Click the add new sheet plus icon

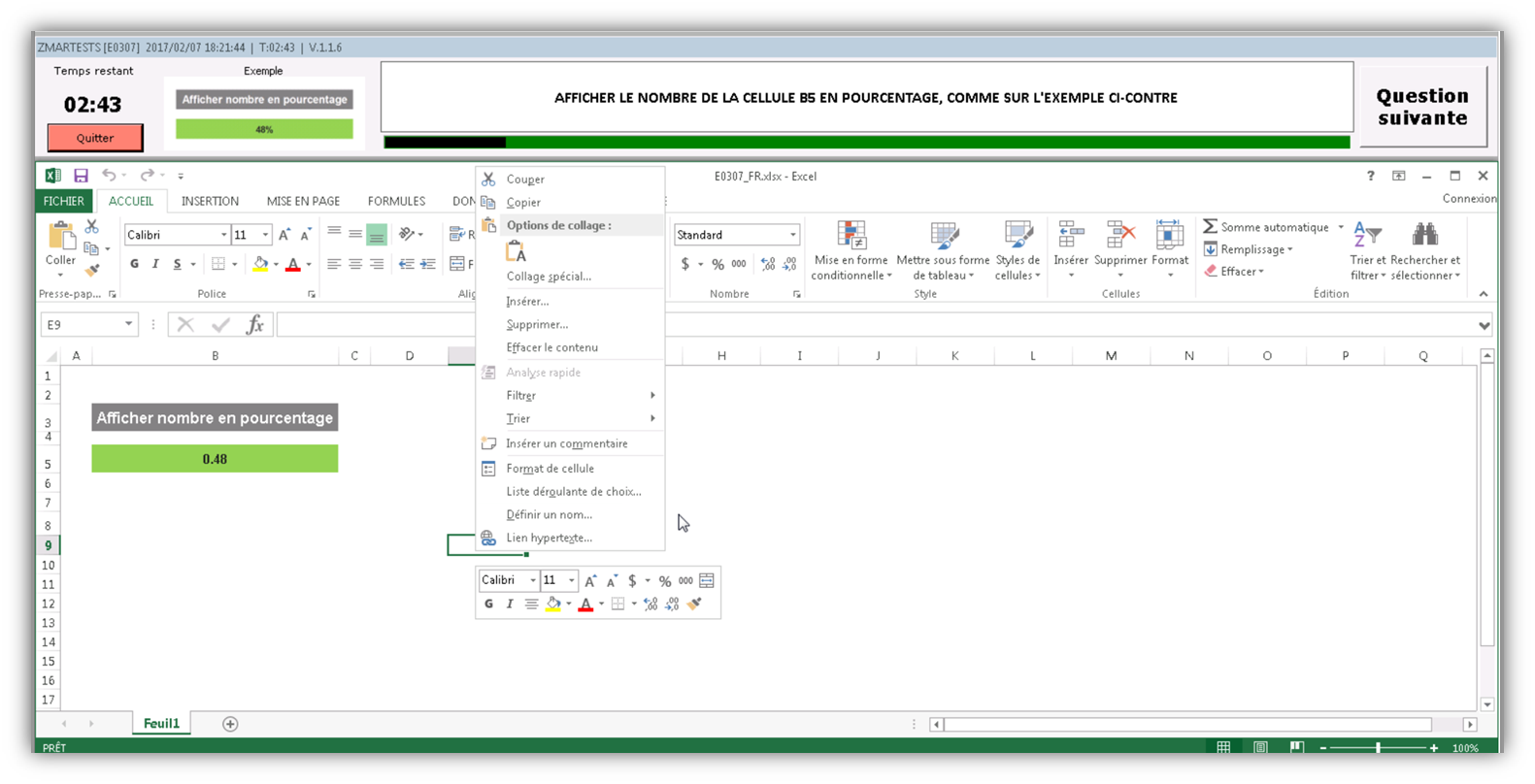click(x=230, y=724)
